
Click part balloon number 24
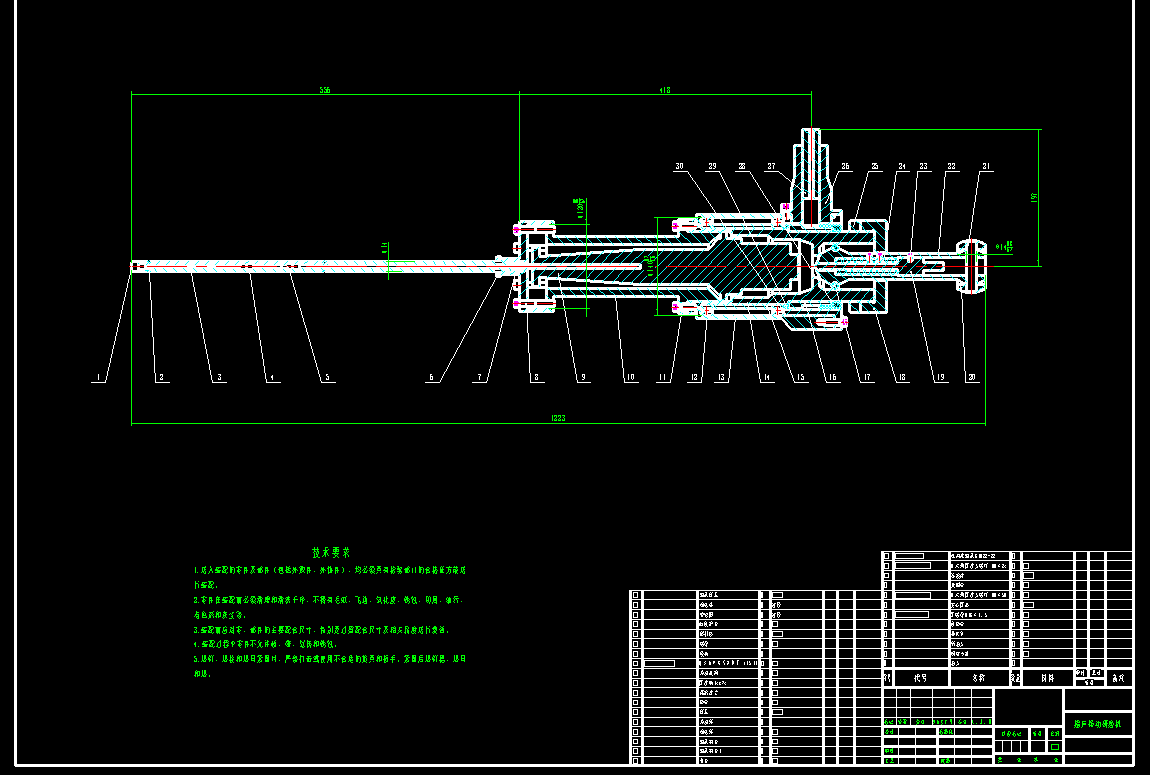pos(902,166)
